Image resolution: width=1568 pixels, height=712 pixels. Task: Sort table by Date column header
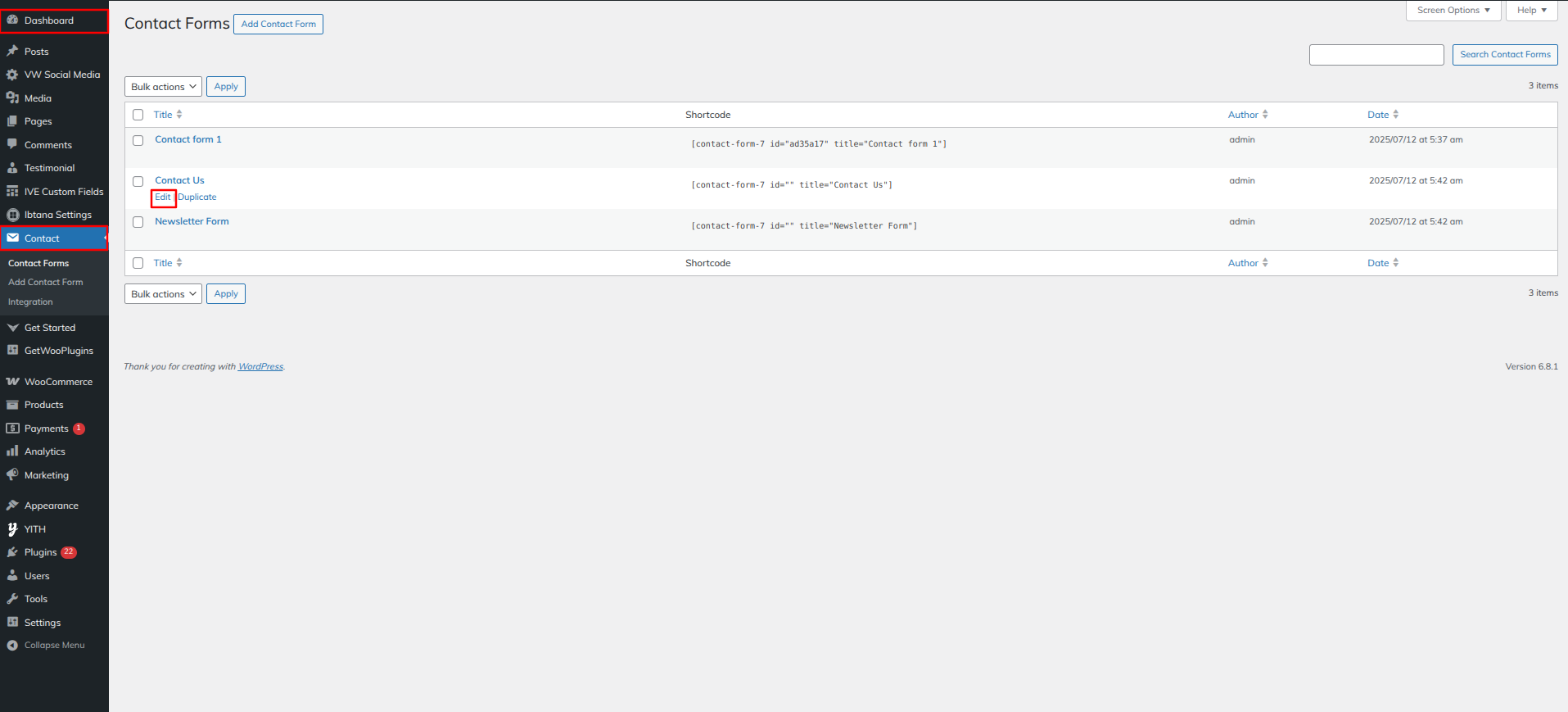tap(1378, 115)
